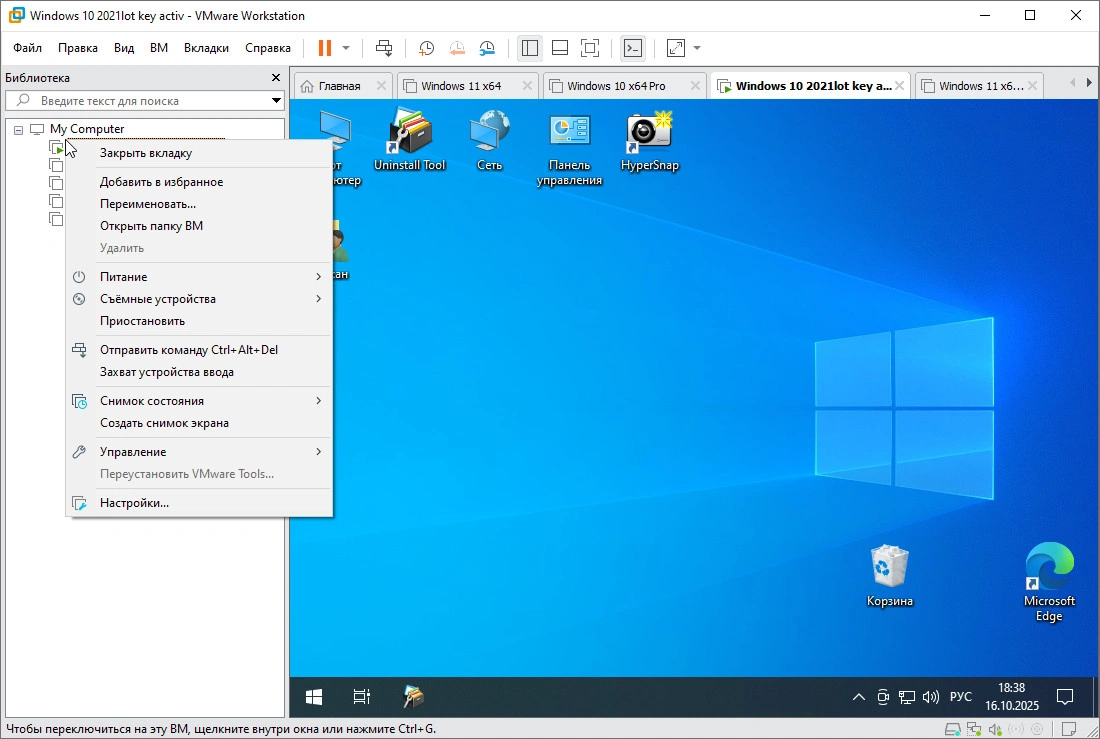Collapse the My Computer tree node
1100x739 pixels.
18,130
